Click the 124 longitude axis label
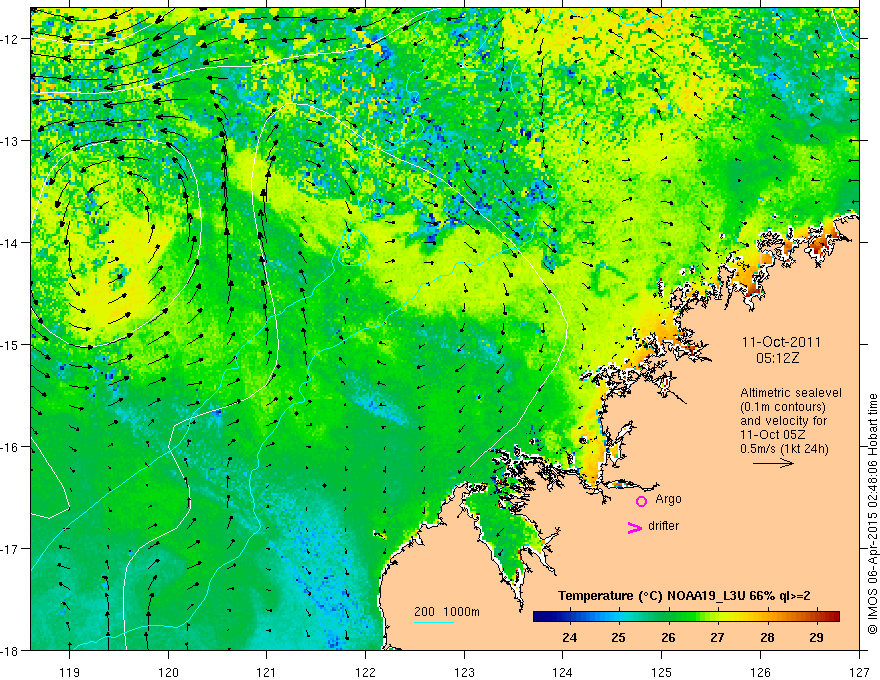The width and height of the screenshot is (880, 680). [563, 672]
